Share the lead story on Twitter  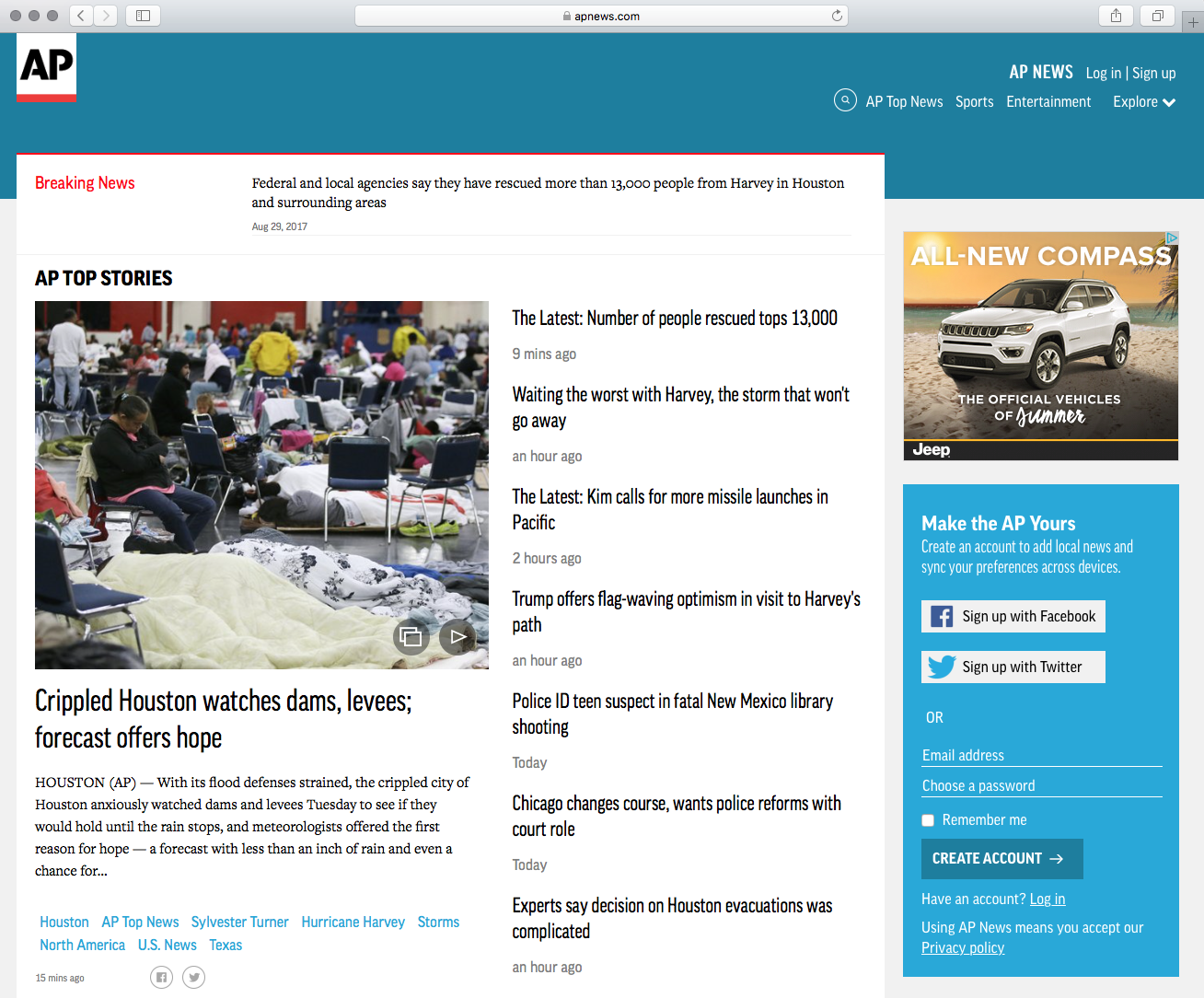pyautogui.click(x=193, y=978)
